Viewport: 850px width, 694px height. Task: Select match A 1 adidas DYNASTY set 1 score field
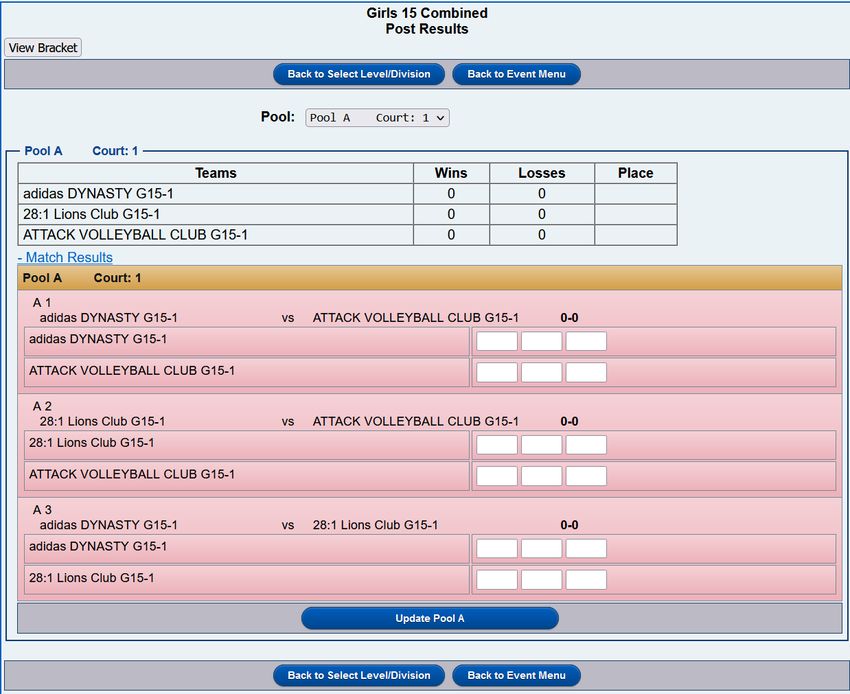tap(497, 341)
